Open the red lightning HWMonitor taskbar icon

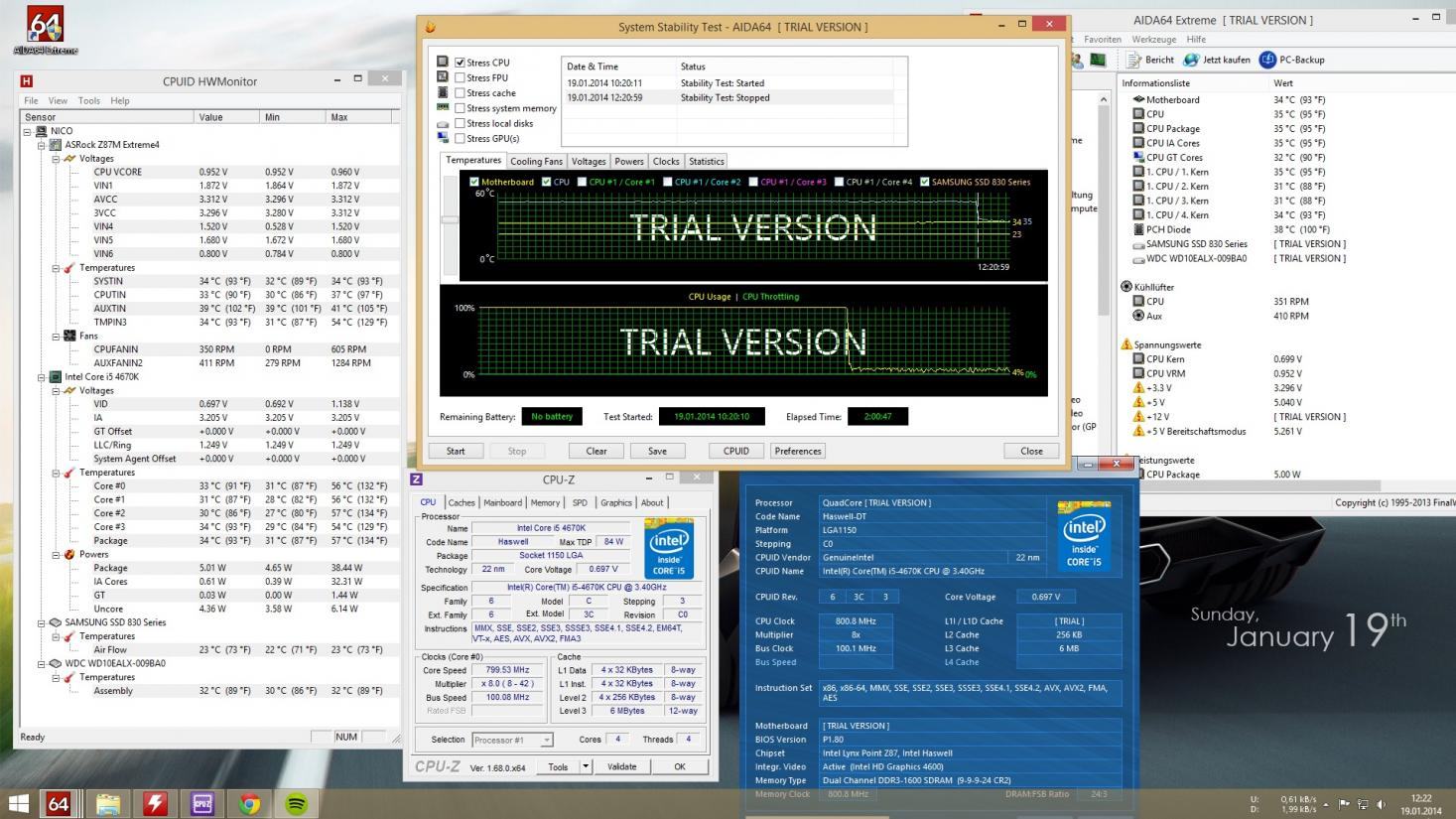[155, 803]
